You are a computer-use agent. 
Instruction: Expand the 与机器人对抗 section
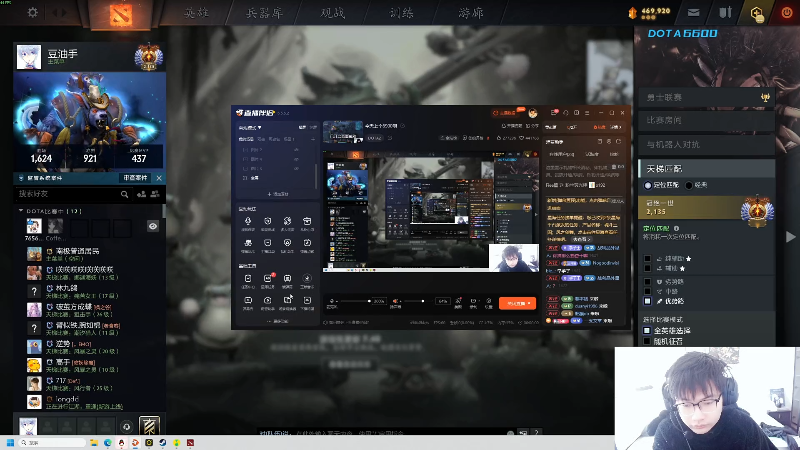click(x=707, y=145)
